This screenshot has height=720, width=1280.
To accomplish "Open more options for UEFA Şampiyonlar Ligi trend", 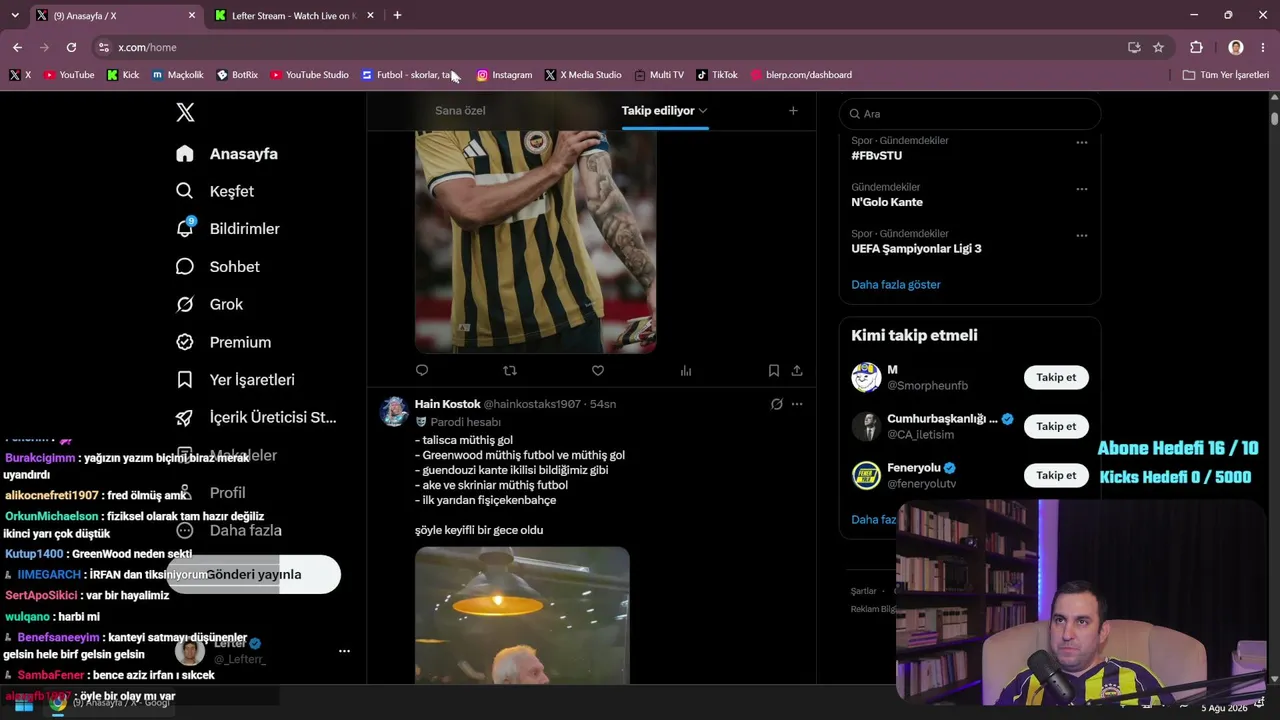I will coord(1082,236).
